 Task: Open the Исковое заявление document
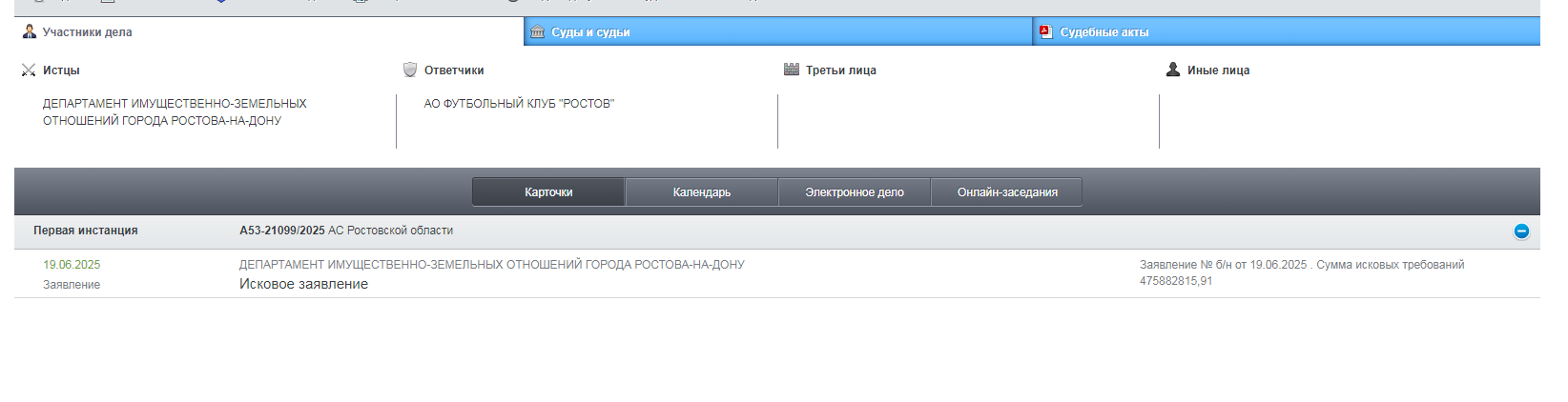(x=303, y=284)
